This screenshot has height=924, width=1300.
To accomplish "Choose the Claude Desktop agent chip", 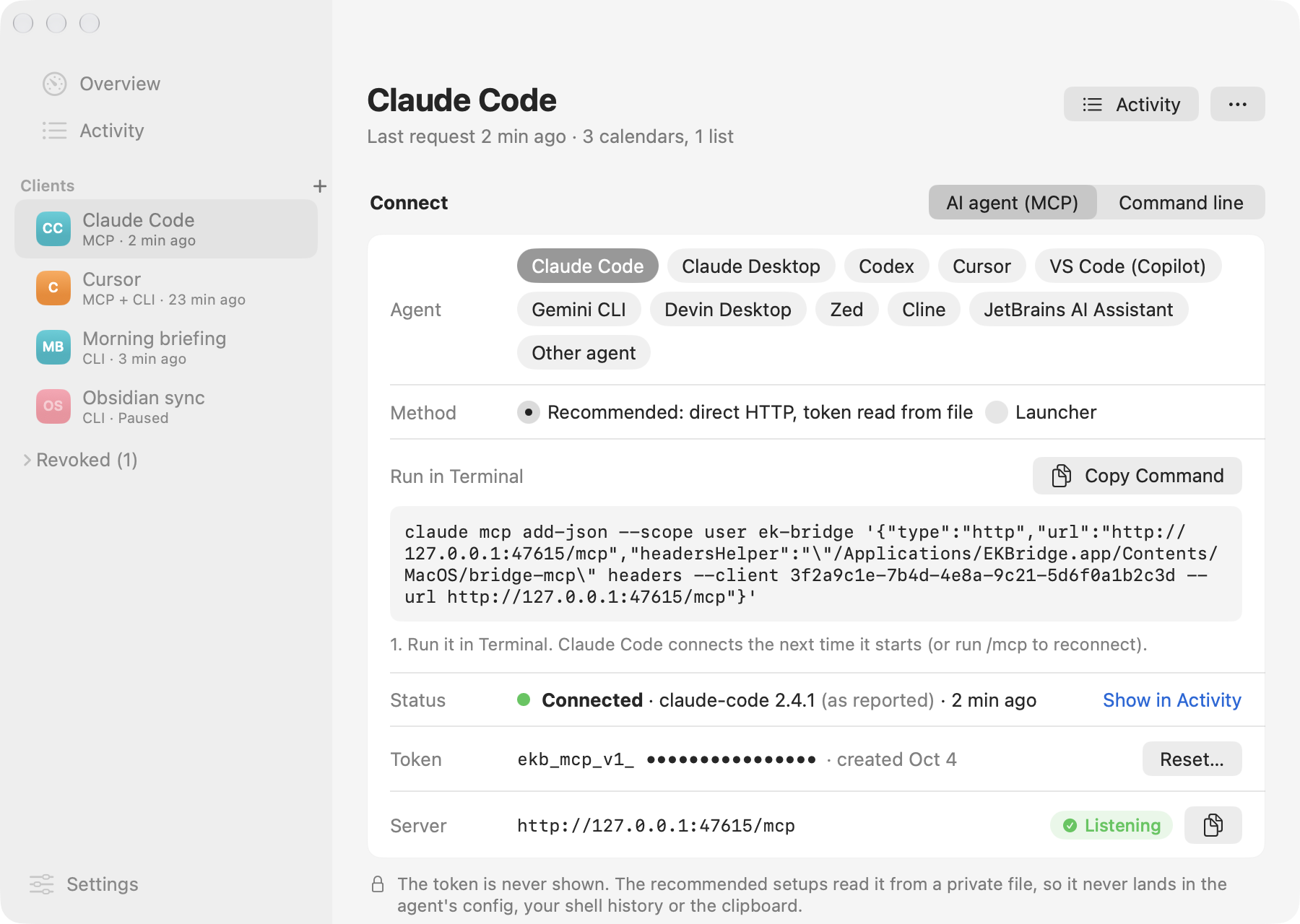I will [x=751, y=266].
